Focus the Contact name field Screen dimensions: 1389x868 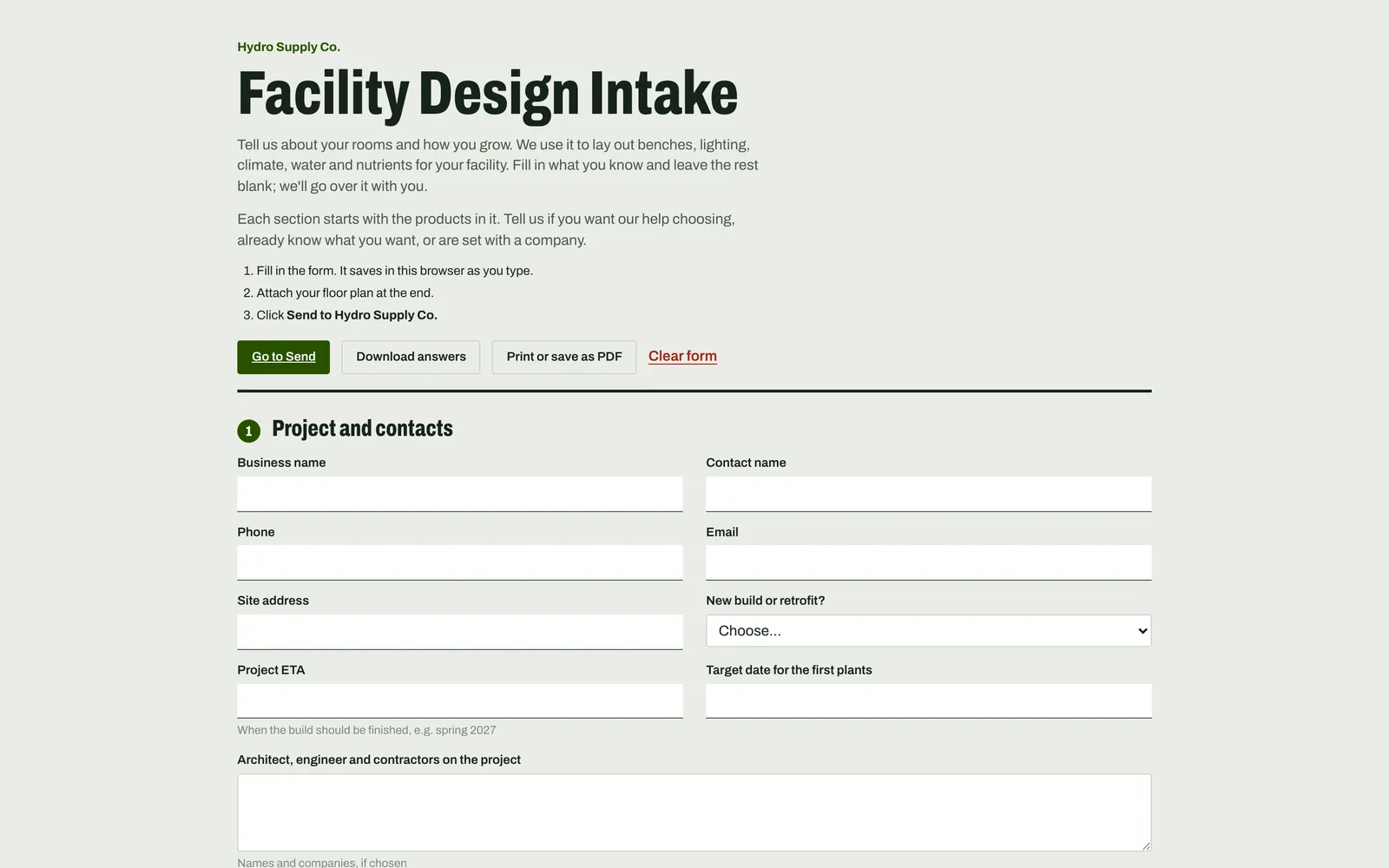point(929,494)
